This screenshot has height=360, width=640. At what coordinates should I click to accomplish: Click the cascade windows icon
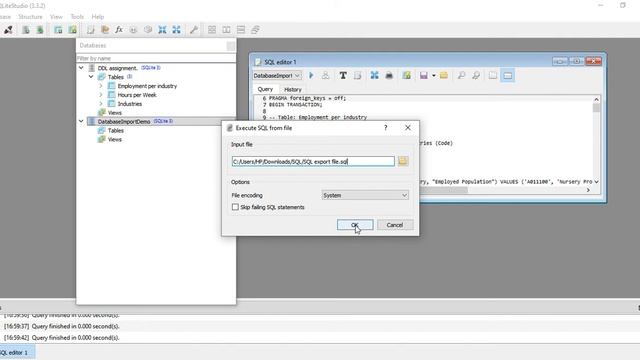click(256, 30)
